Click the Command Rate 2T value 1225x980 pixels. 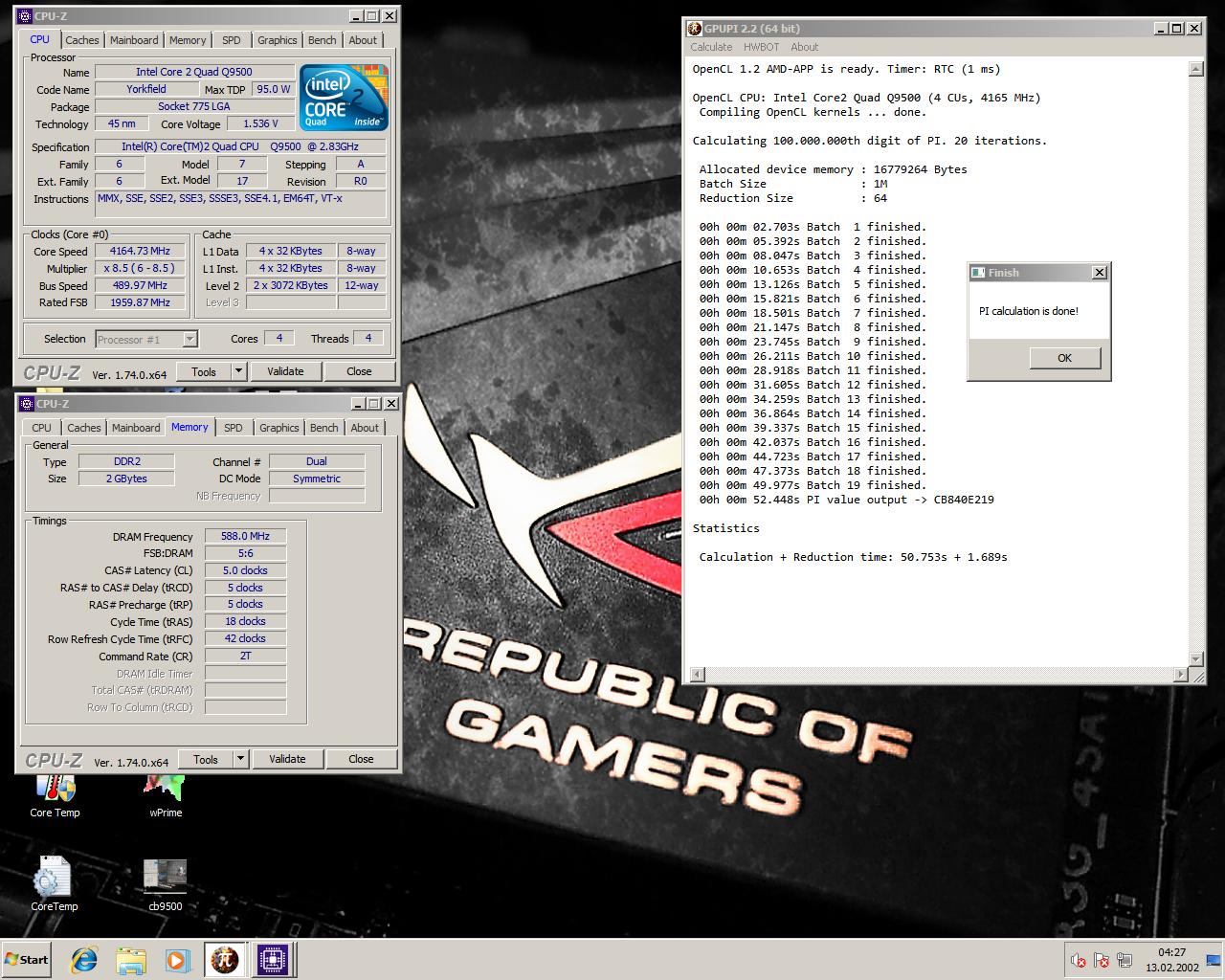coord(245,656)
